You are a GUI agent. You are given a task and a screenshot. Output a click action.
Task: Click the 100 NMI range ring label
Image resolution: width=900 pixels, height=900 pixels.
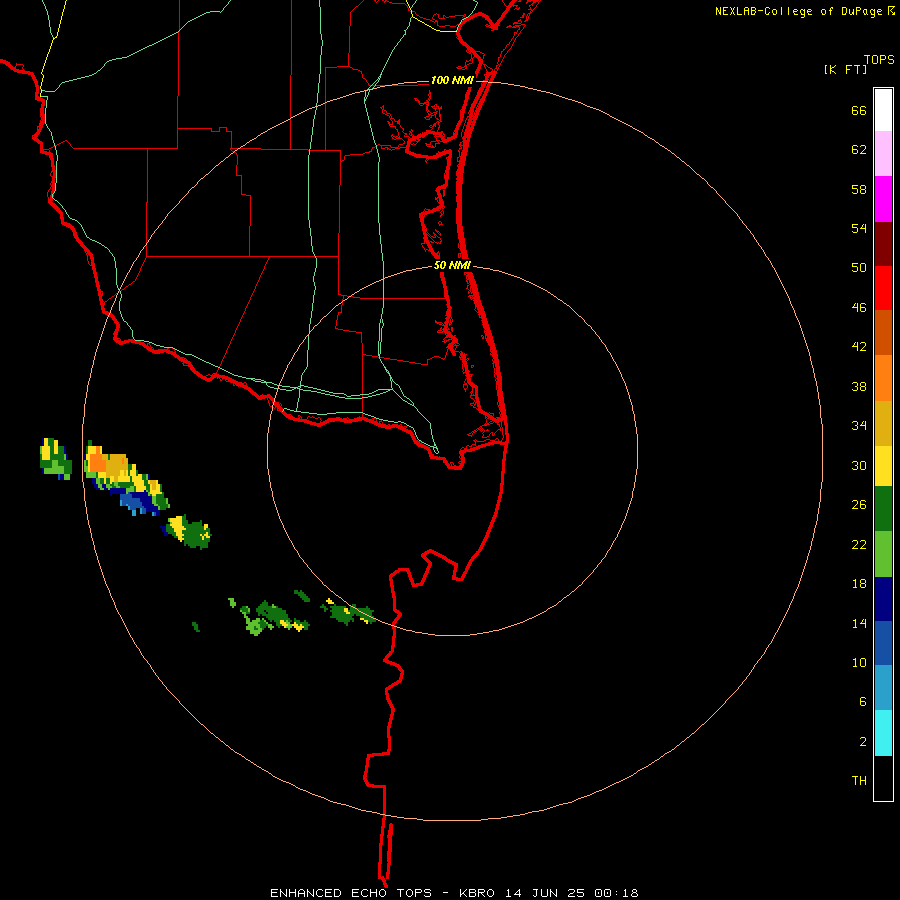452,80
